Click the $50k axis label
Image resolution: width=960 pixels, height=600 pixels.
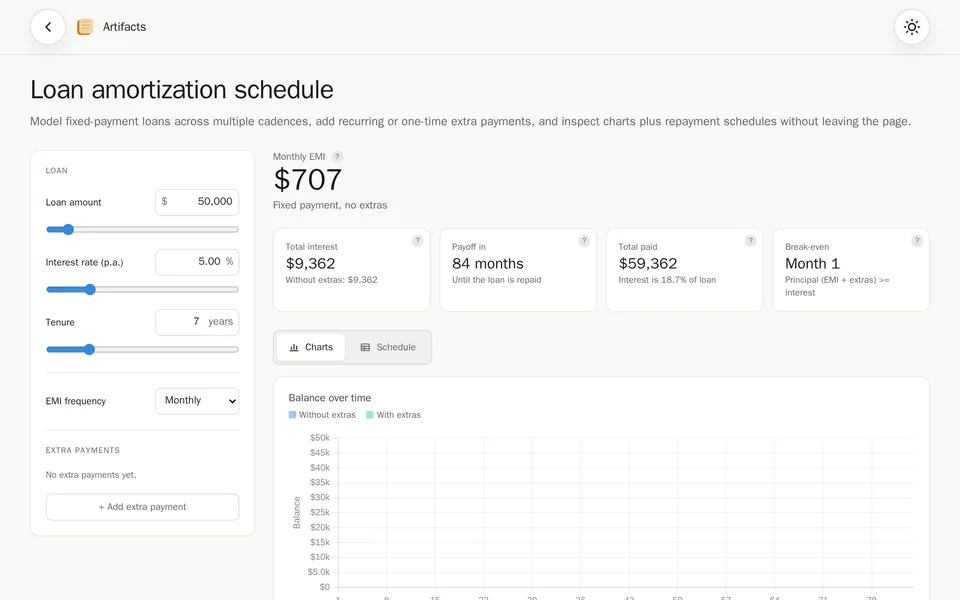point(320,438)
